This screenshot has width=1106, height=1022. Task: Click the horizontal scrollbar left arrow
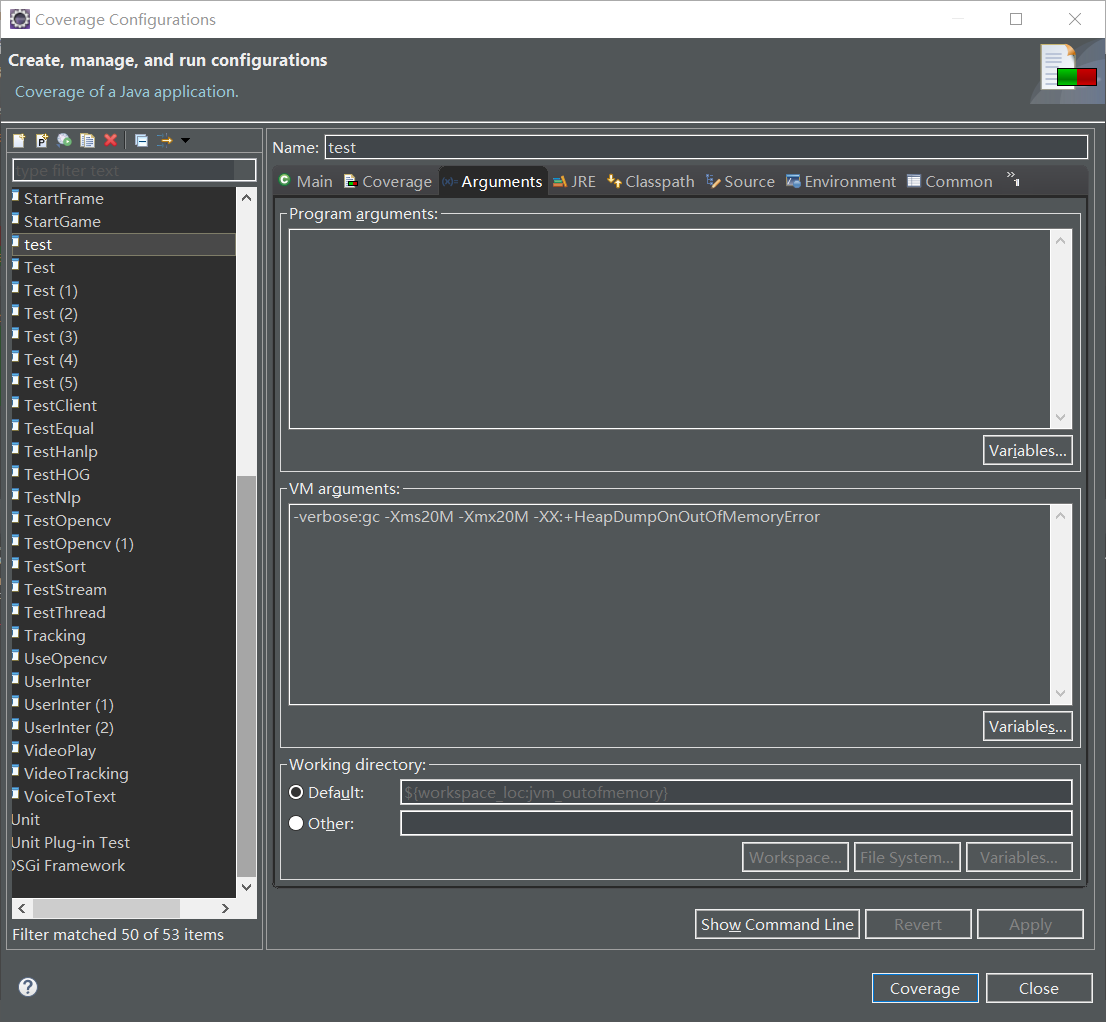coord(21,908)
